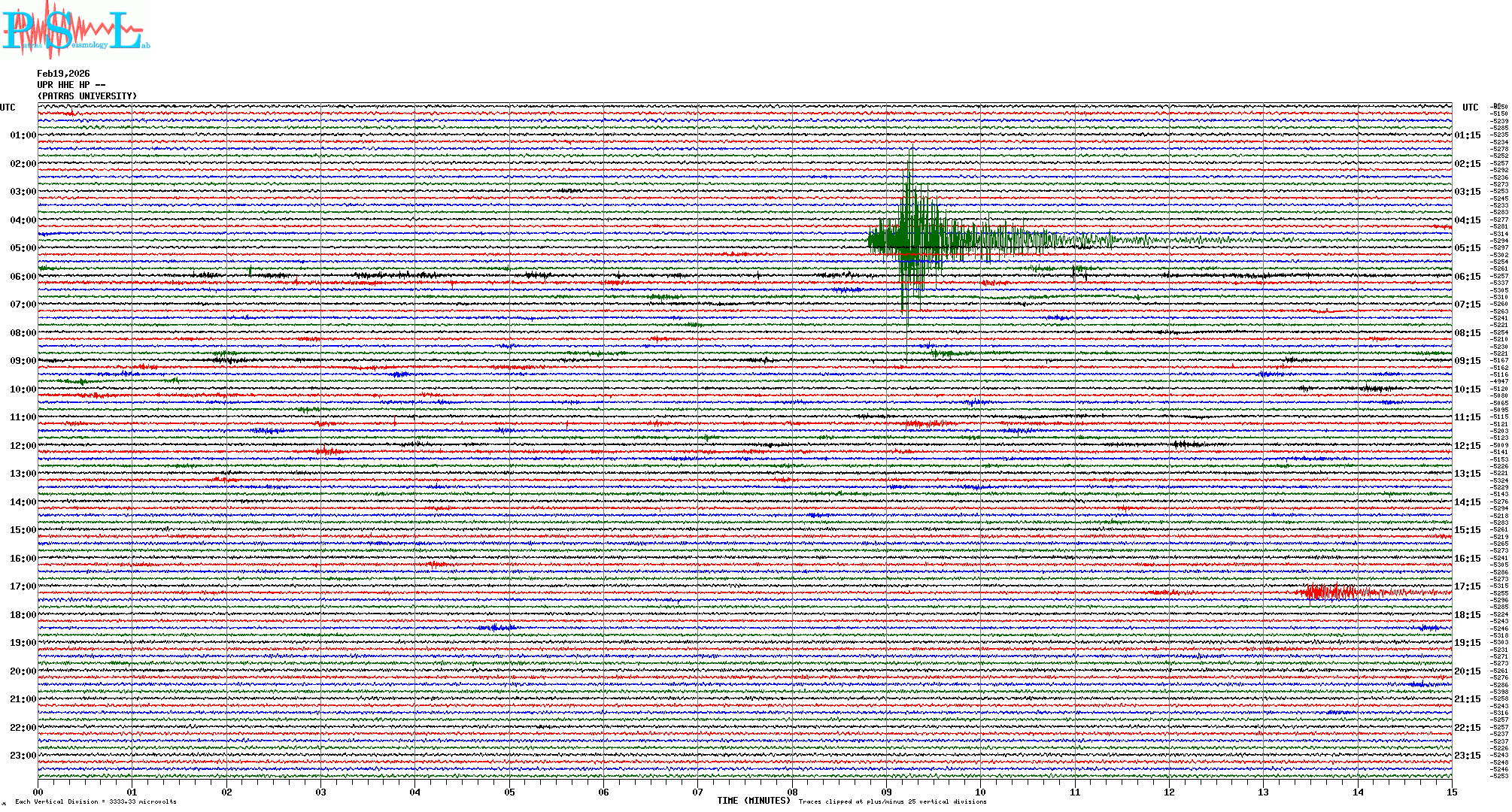The width and height of the screenshot is (1512, 812).
Task: Click the left UTC axis label
Action: click(x=8, y=108)
